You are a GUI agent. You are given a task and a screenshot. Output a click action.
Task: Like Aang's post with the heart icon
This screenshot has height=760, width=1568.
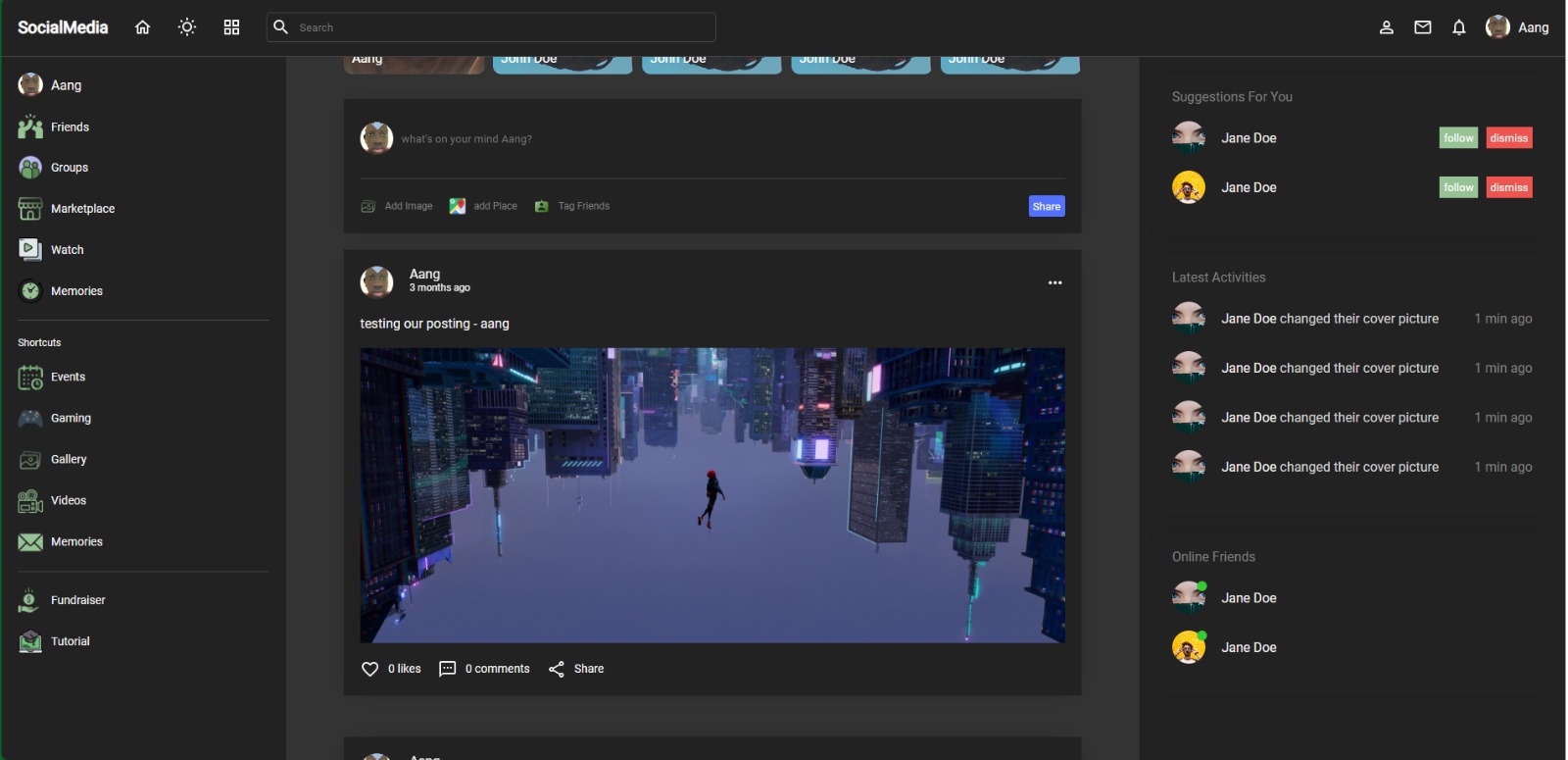[x=370, y=669]
